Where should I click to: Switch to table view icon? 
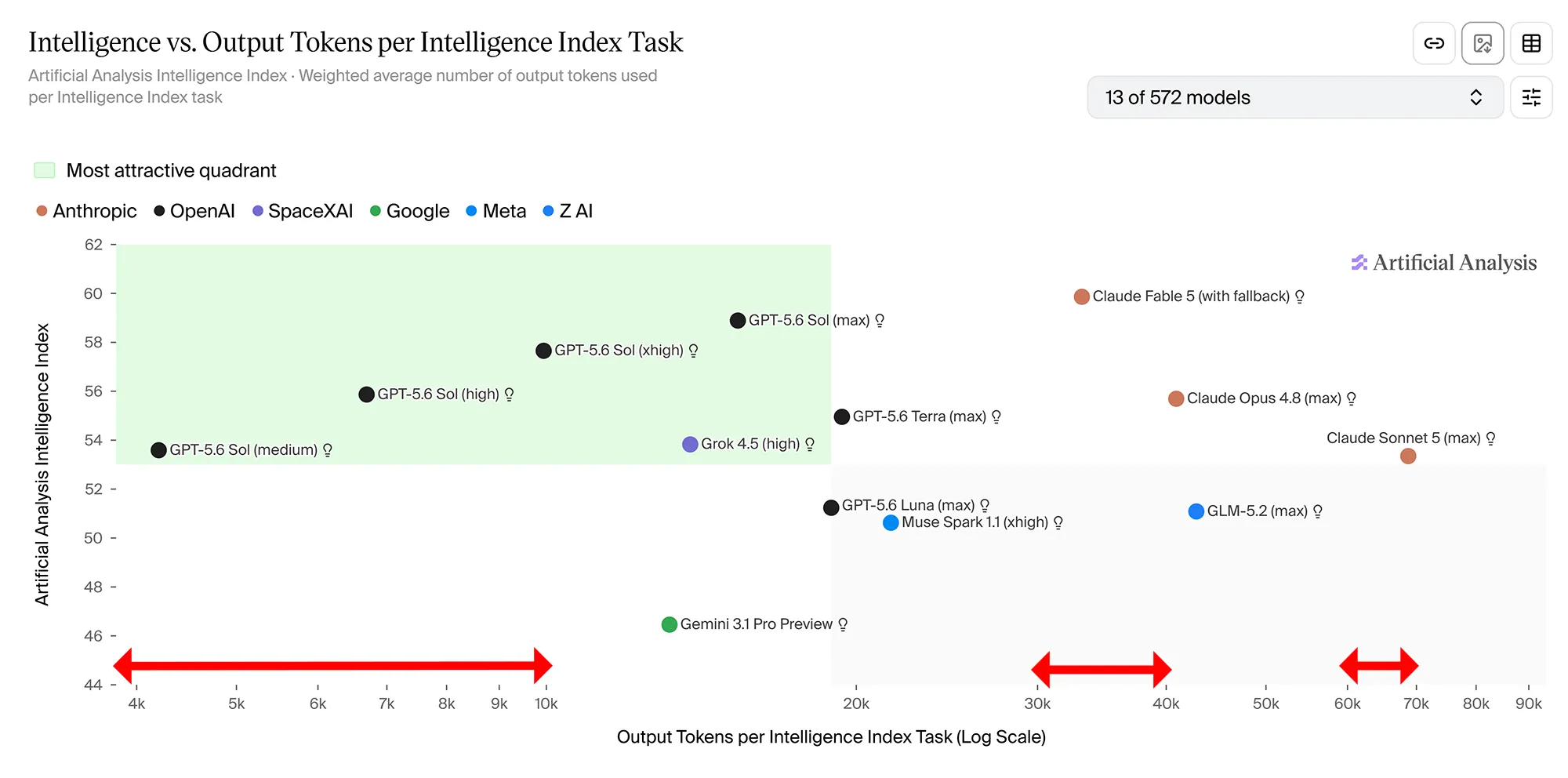pos(1531,43)
